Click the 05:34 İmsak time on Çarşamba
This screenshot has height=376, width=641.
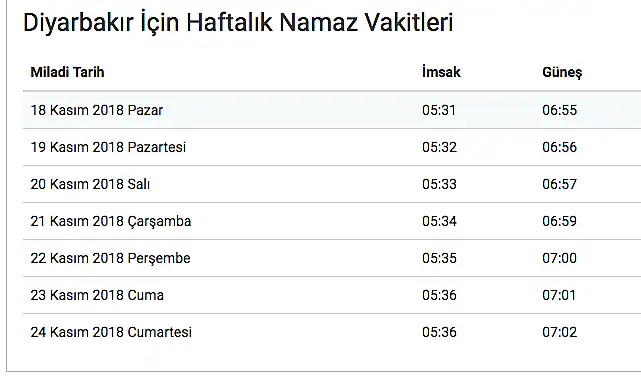[x=439, y=221]
